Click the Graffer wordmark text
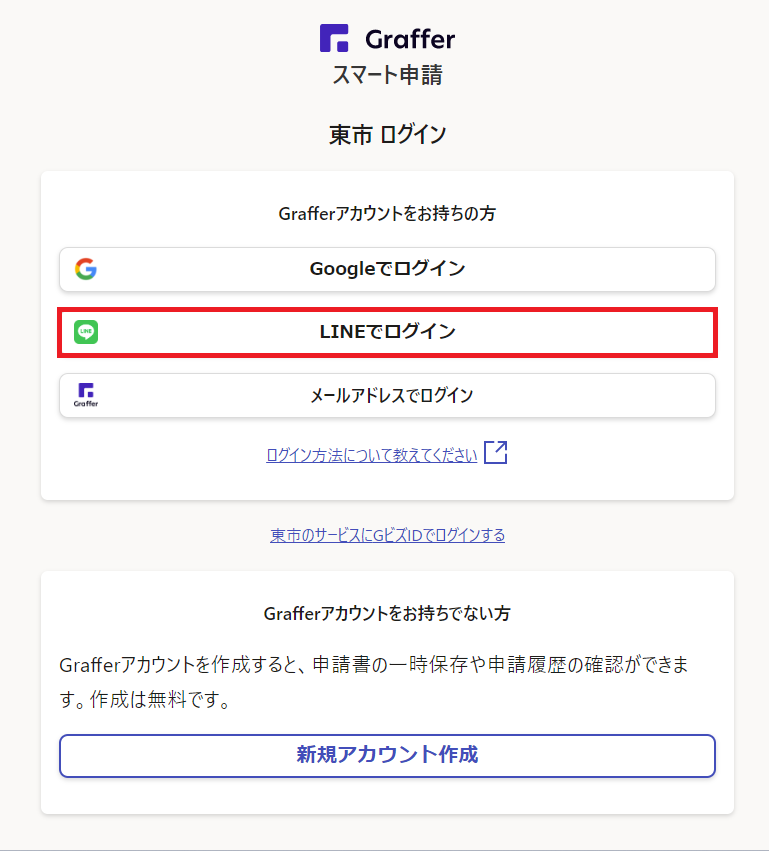This screenshot has height=851, width=769. coord(410,40)
